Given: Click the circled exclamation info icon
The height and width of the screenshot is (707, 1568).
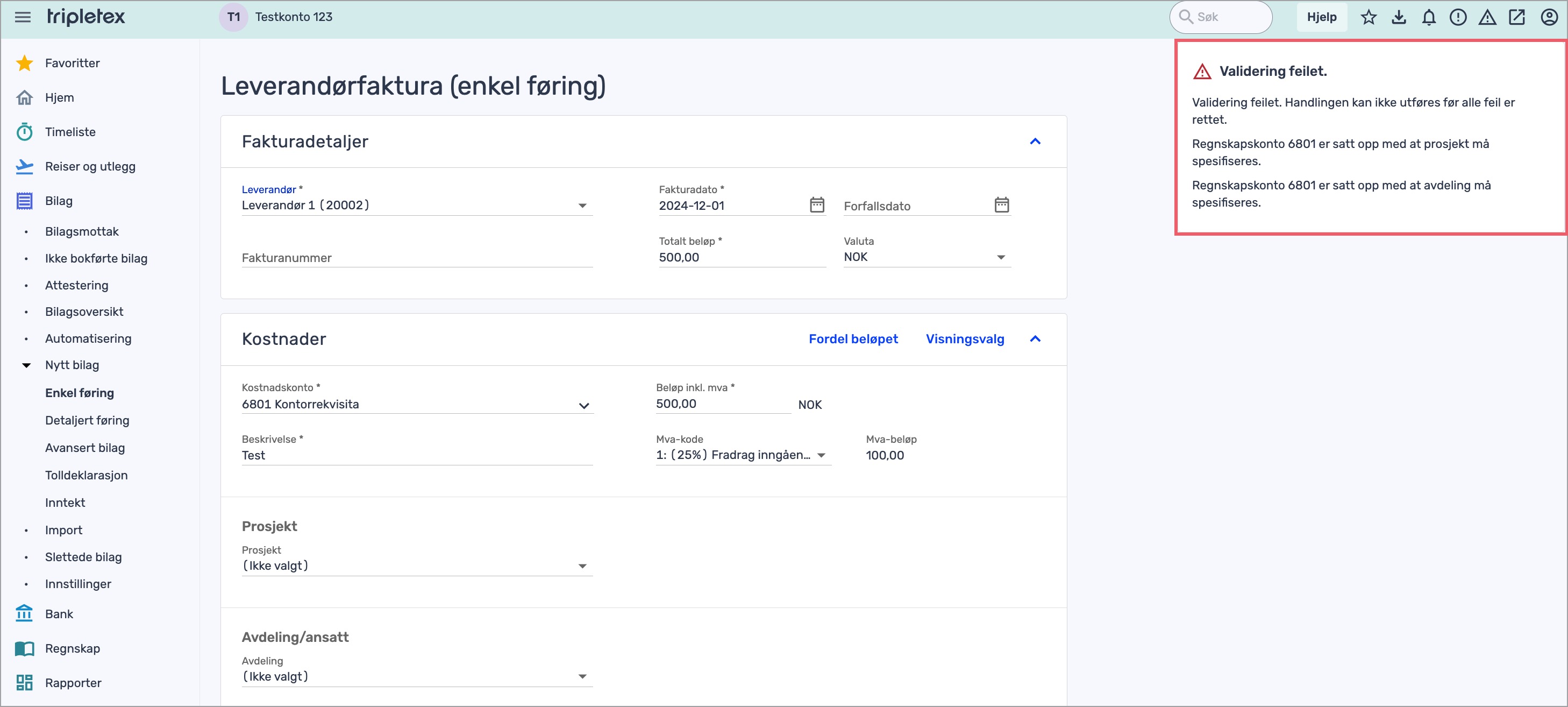Looking at the screenshot, I should [x=1458, y=17].
